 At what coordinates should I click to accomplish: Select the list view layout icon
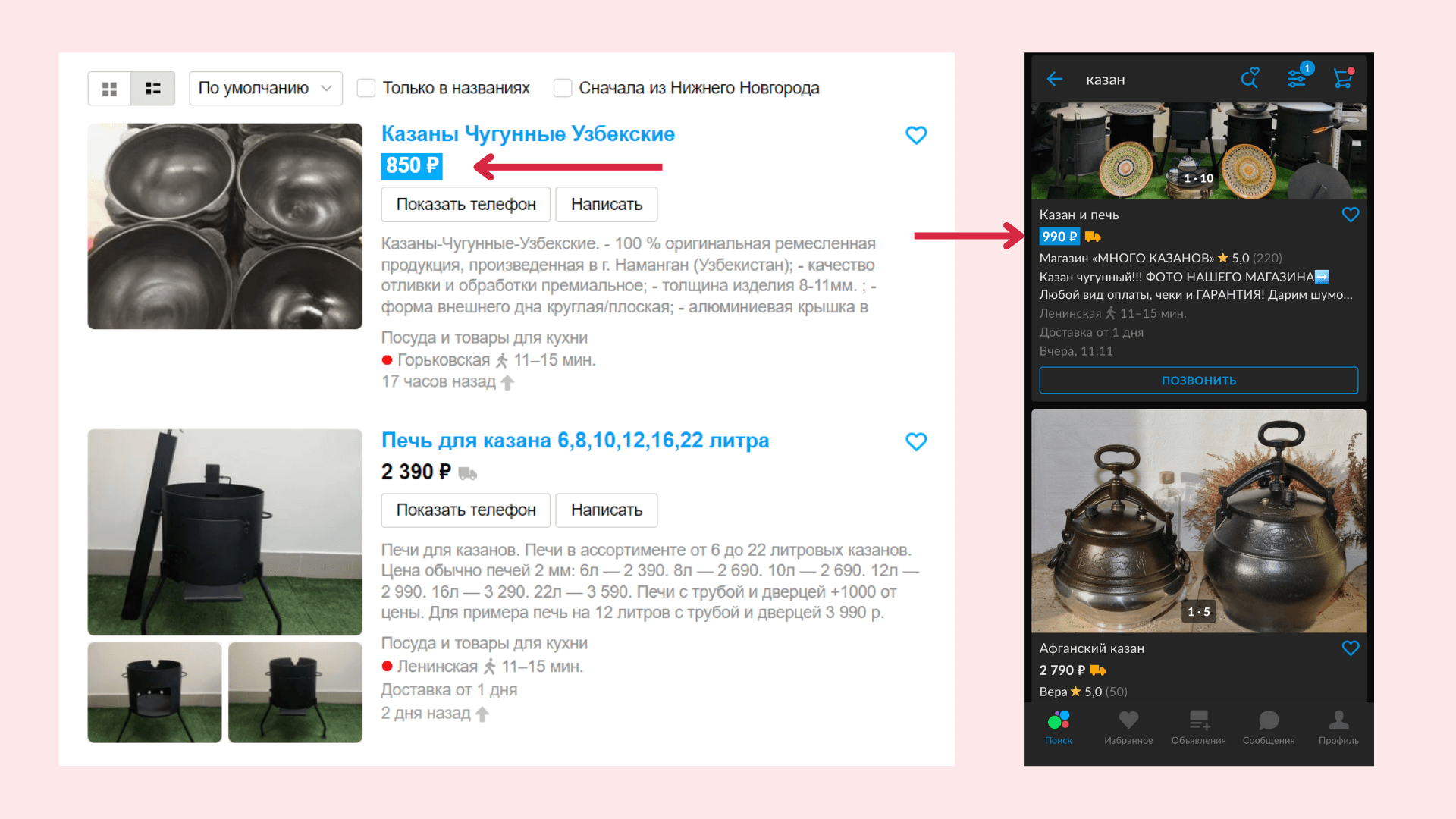pos(153,89)
